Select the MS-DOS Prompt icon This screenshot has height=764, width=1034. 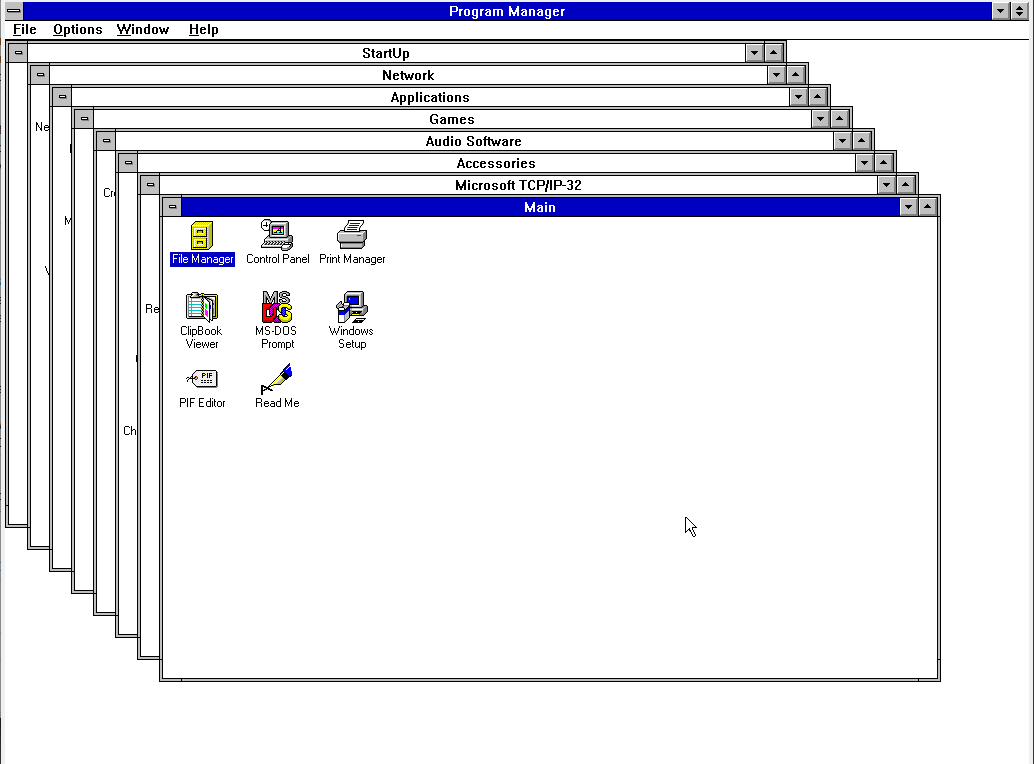(277, 307)
